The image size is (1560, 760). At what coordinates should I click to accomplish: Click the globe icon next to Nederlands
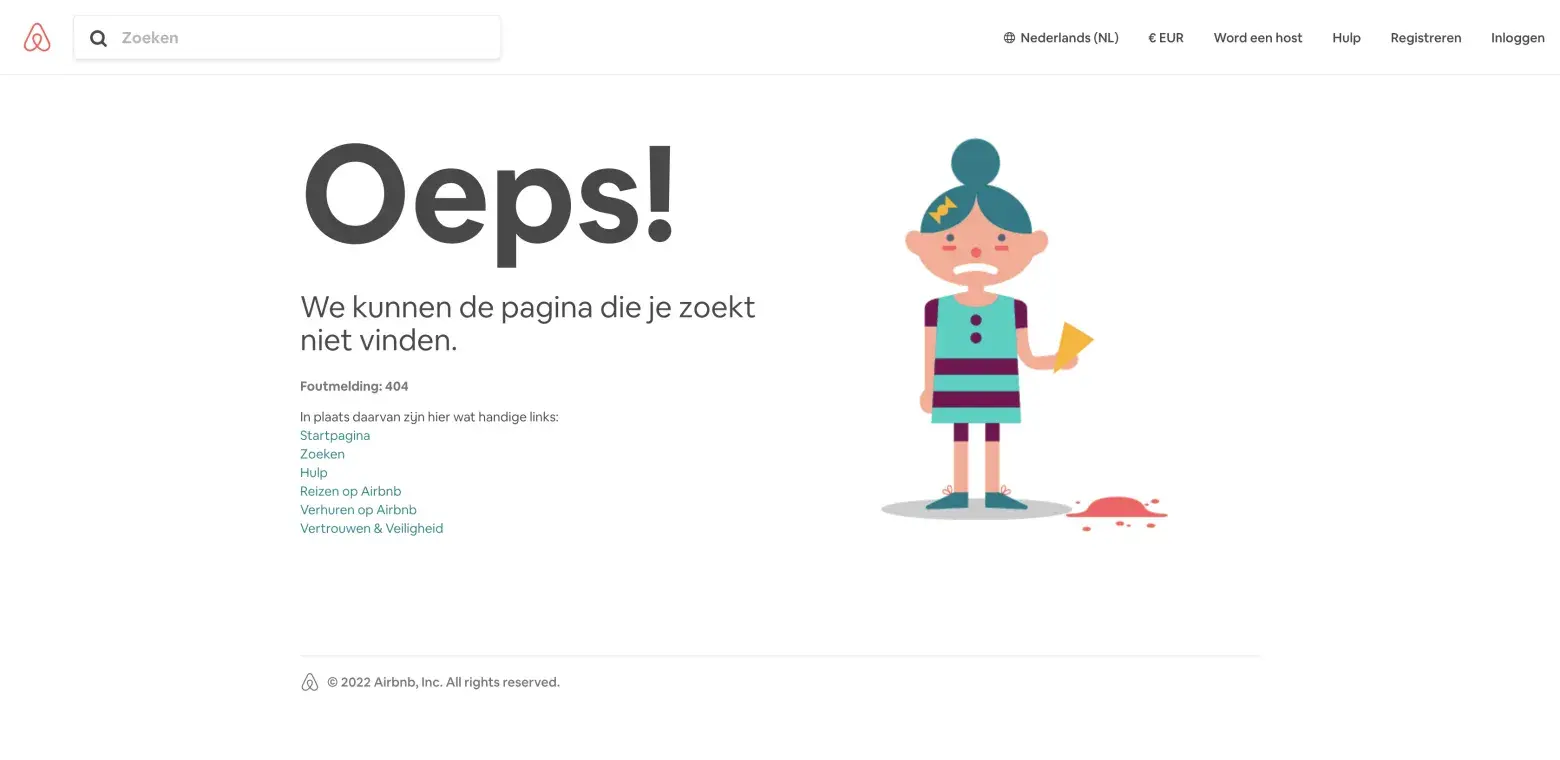point(1009,38)
